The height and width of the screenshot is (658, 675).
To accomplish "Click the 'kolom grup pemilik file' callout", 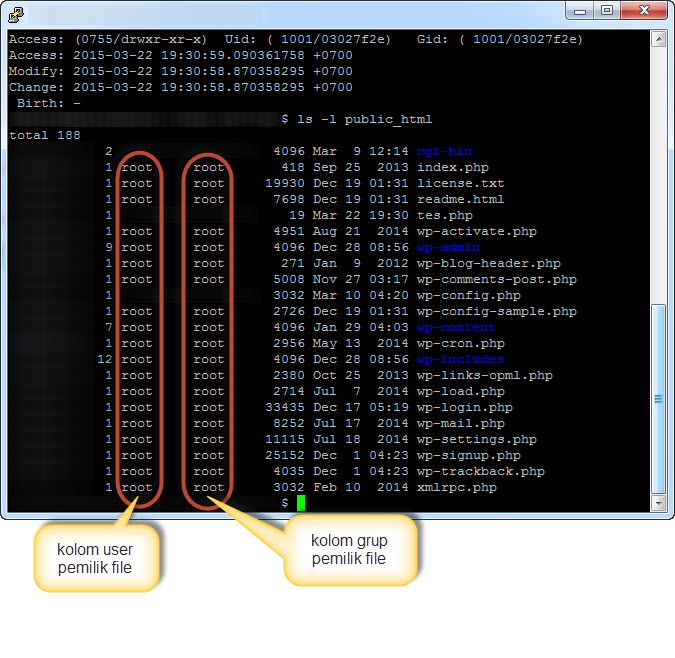I will click(x=349, y=550).
